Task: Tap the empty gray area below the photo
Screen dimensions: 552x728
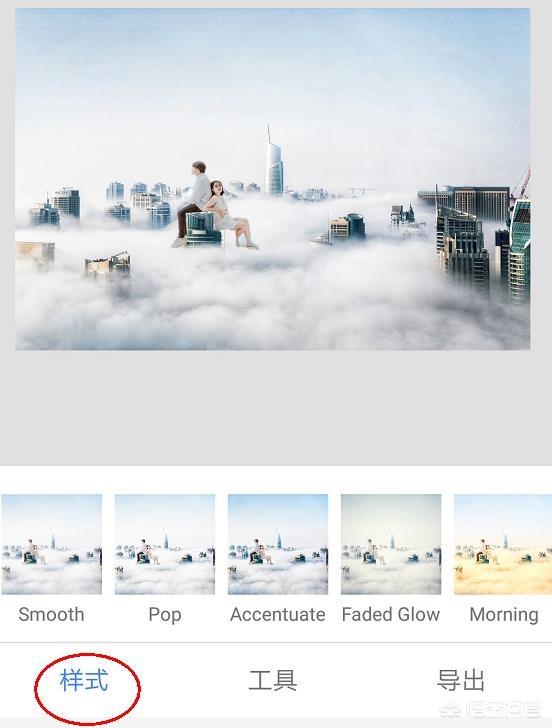Action: 276,407
